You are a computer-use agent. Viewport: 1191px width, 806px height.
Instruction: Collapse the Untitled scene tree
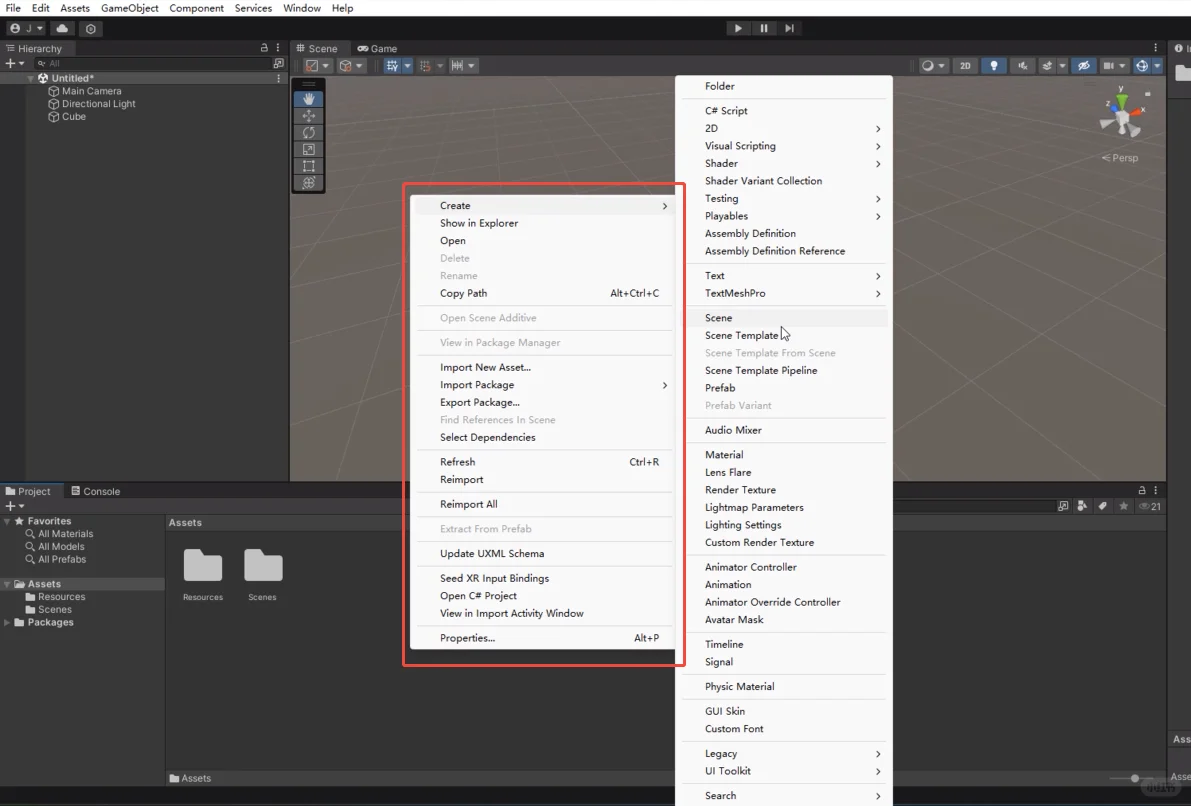tap(30, 78)
